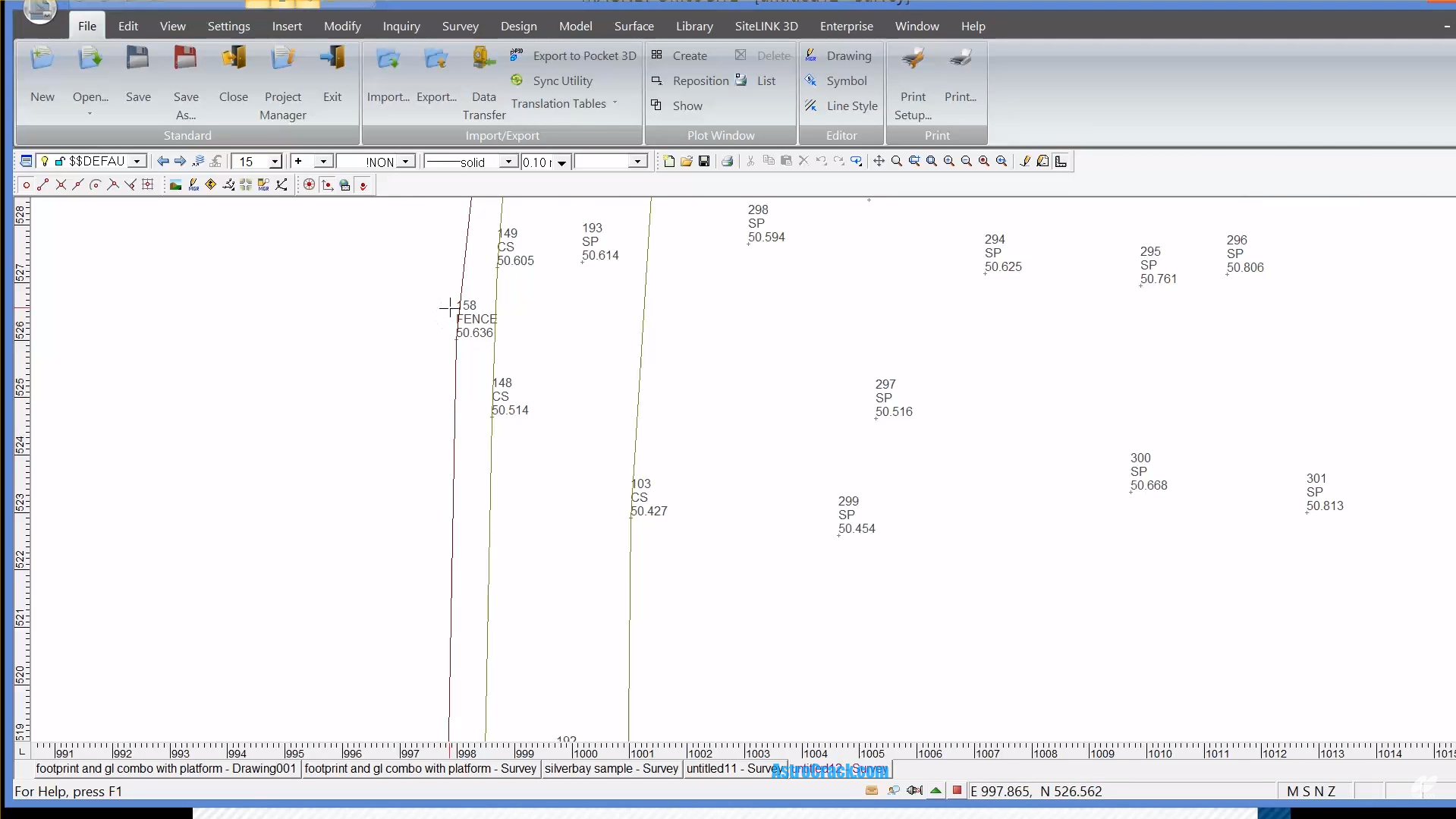Select the Pan tool on the toolbar
The width and height of the screenshot is (1456, 819).
point(878,161)
